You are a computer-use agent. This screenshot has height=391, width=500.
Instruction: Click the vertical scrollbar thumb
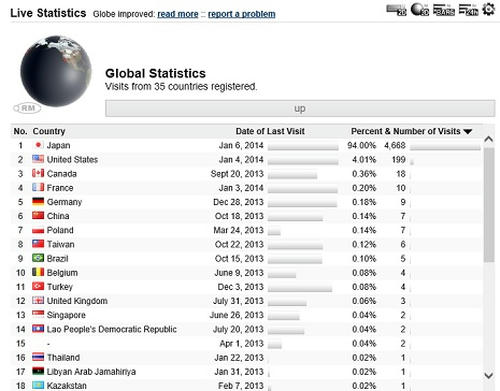(489, 205)
